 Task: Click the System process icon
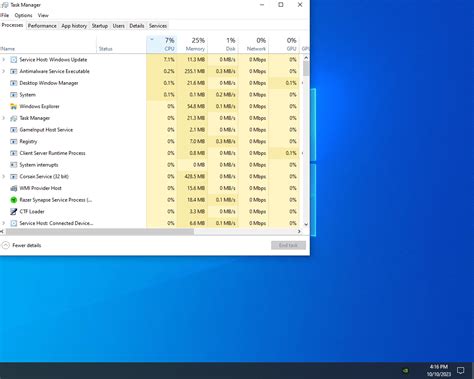click(14, 95)
